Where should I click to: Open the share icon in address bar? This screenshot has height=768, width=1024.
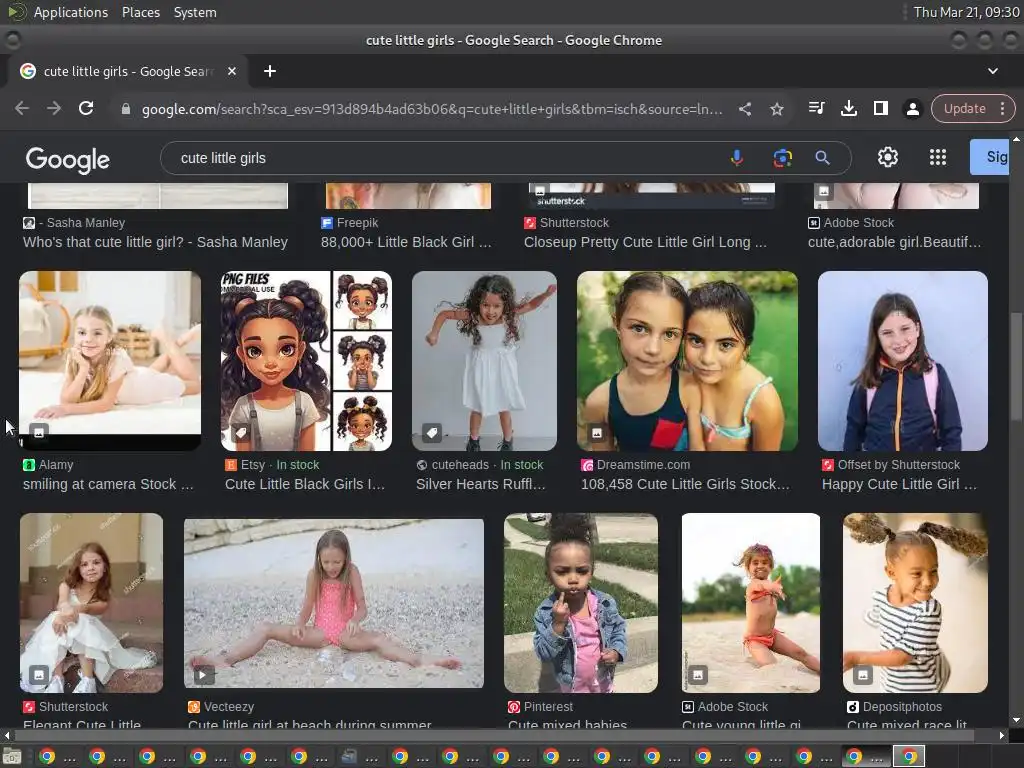[x=745, y=109]
